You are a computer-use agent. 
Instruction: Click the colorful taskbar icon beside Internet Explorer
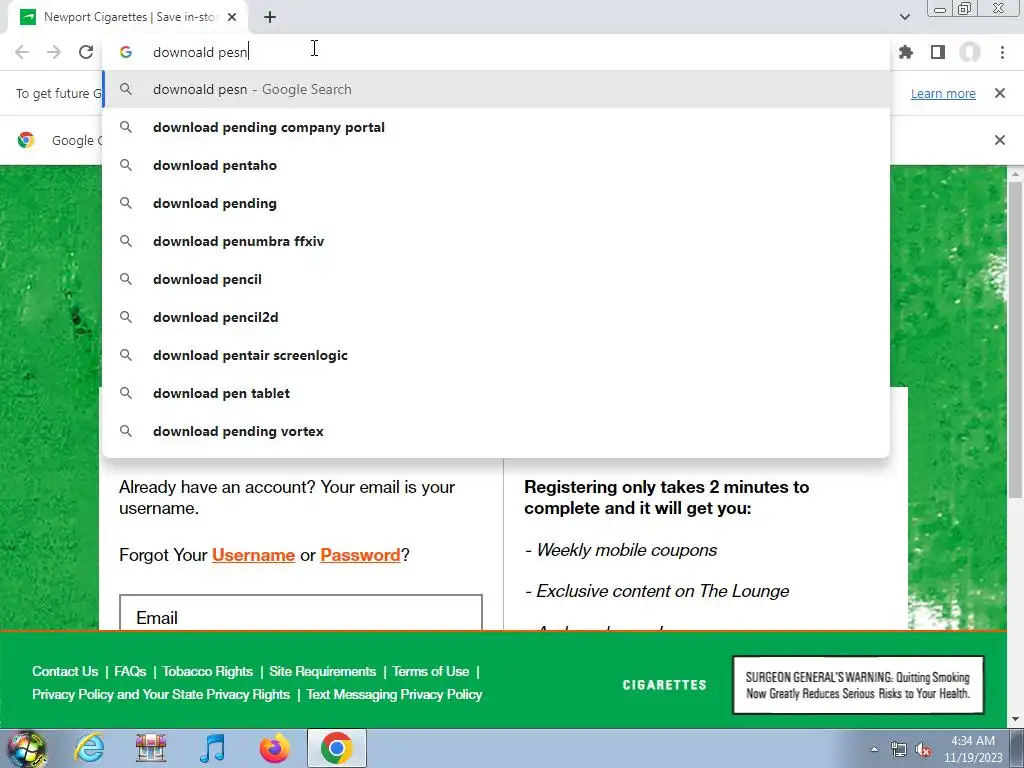click(151, 748)
